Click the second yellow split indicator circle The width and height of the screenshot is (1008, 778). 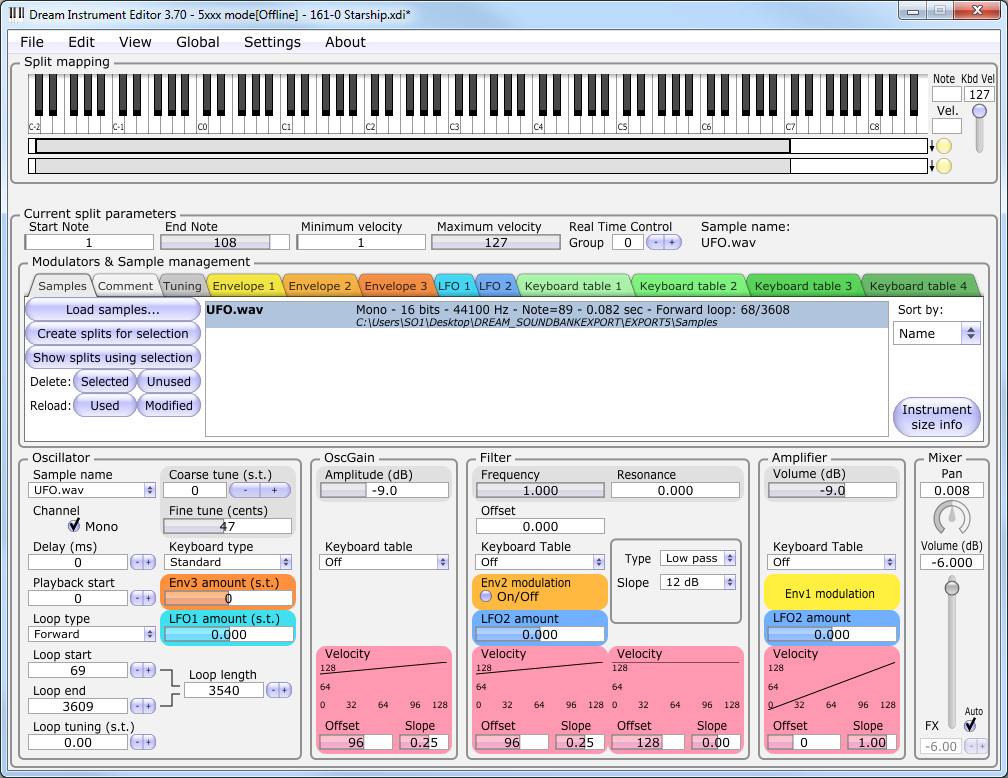(x=944, y=167)
